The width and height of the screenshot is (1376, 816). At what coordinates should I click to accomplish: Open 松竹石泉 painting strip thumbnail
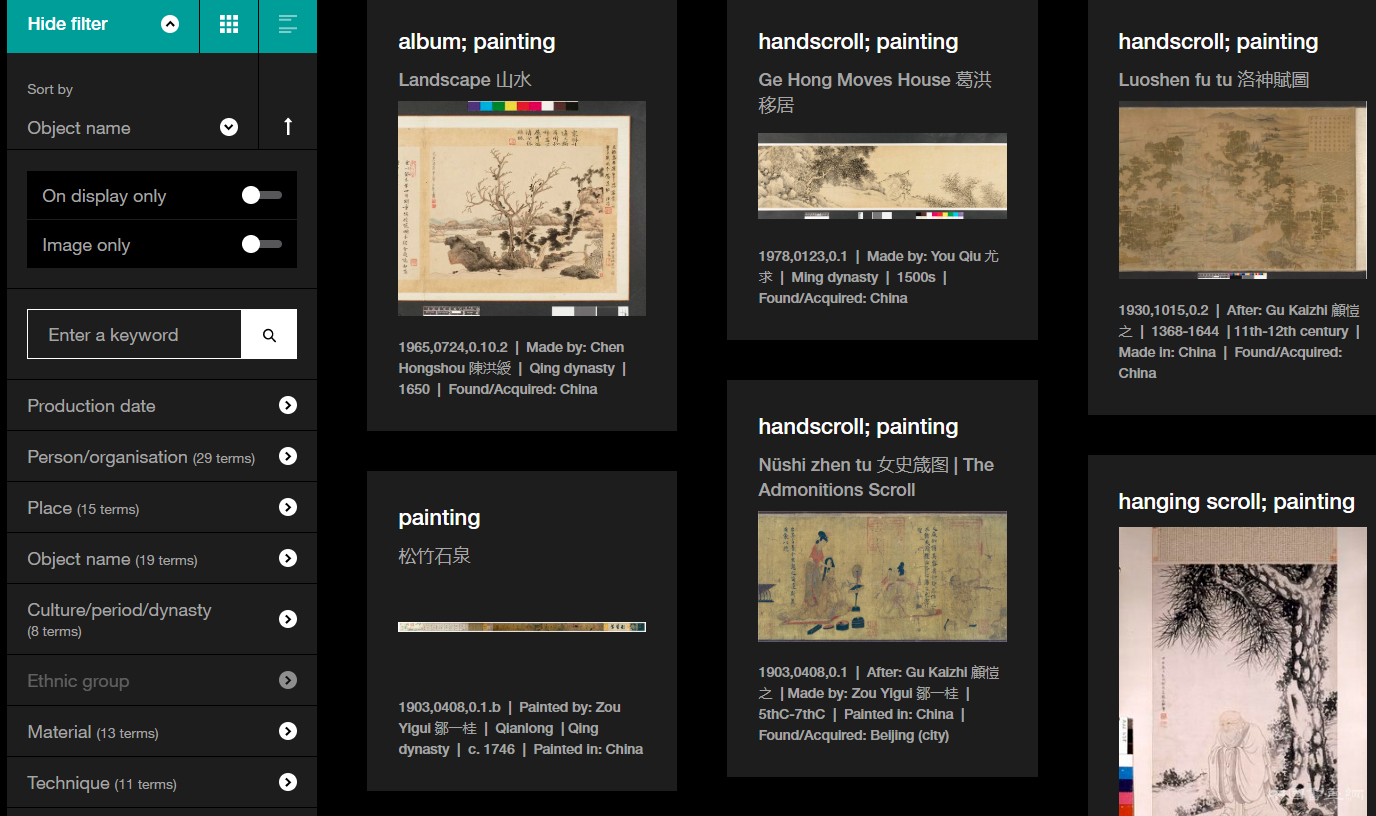(522, 627)
